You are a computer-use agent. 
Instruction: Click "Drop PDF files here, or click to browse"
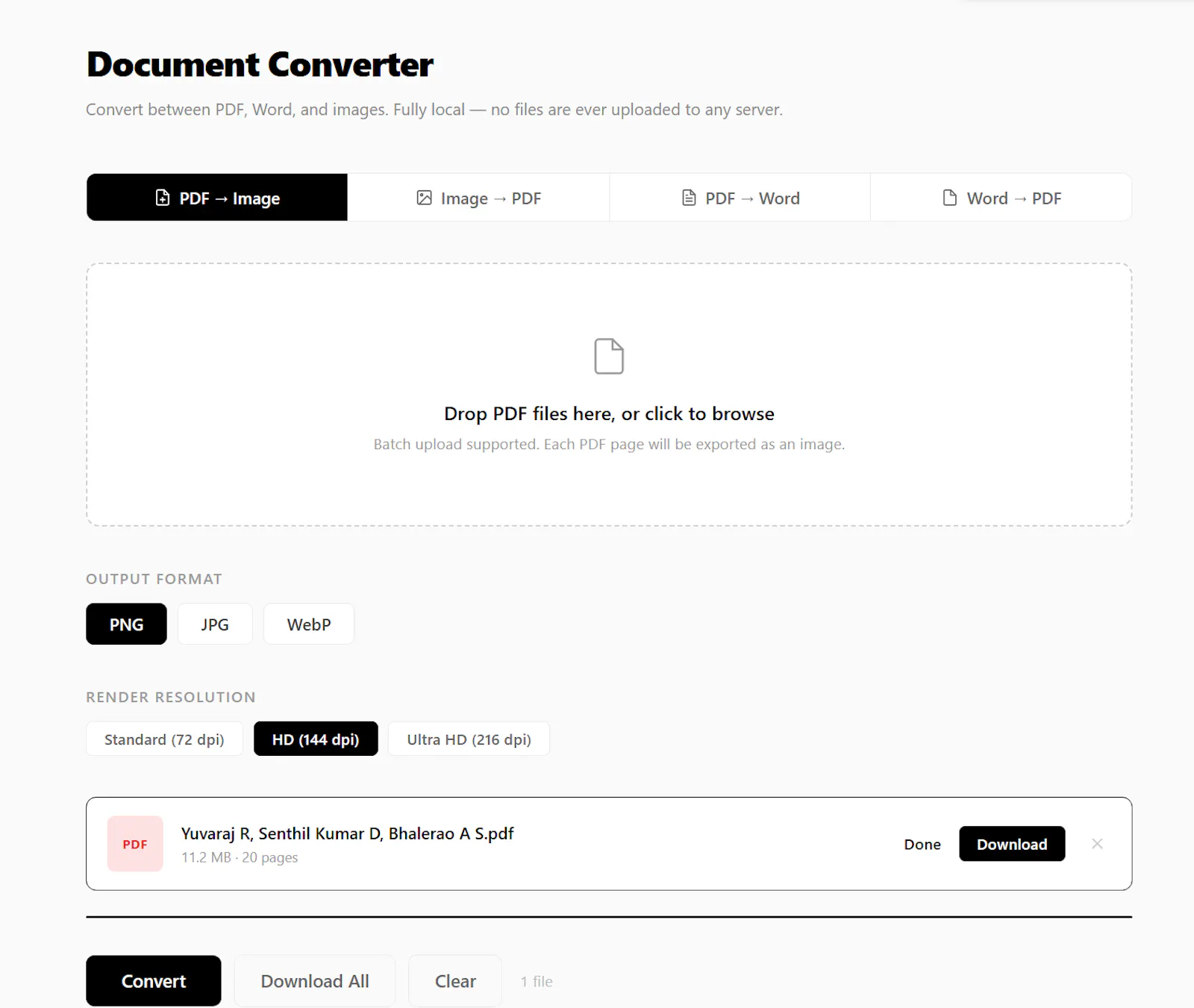click(x=609, y=414)
